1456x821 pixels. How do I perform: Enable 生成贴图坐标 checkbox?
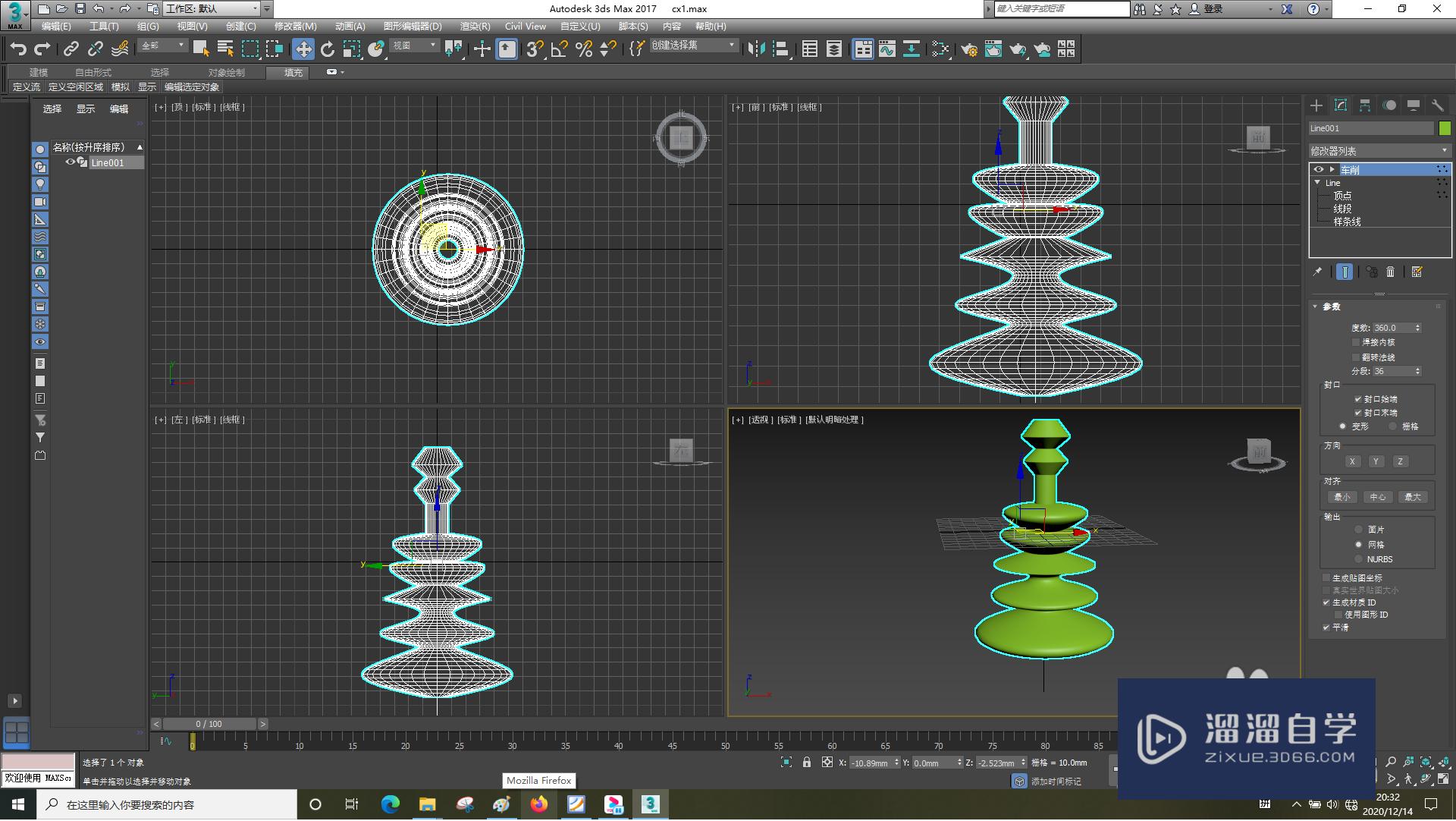pos(1326,578)
